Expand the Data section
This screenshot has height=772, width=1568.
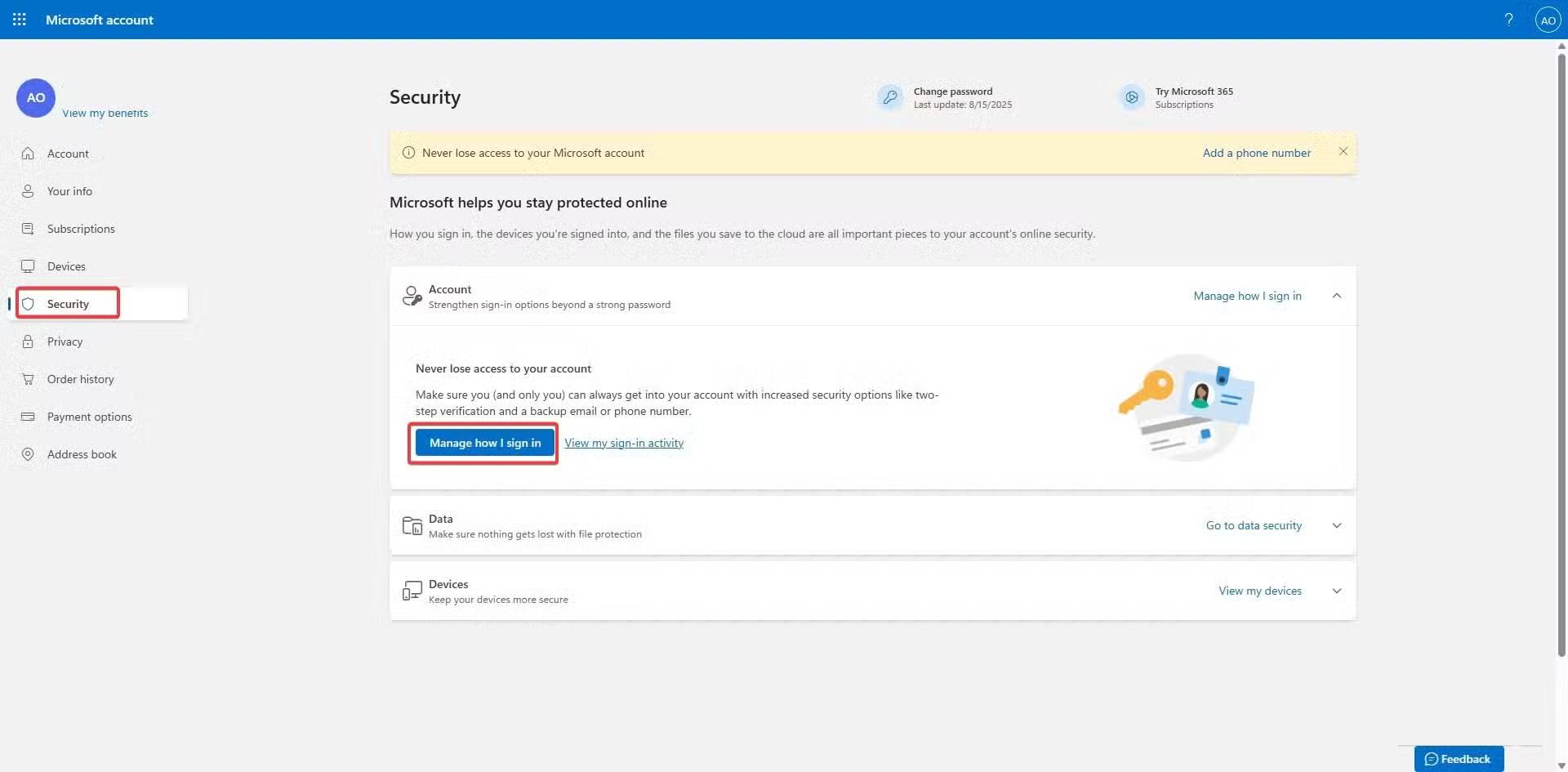click(x=1337, y=525)
